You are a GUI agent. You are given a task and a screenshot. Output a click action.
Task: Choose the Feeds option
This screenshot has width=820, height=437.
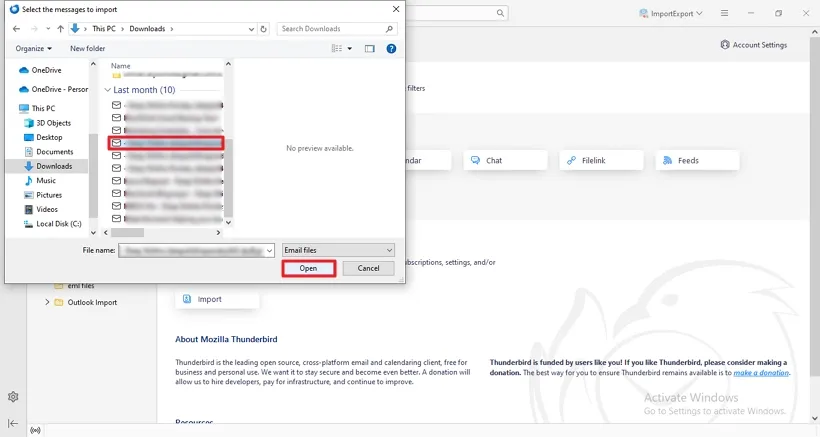pyautogui.click(x=698, y=160)
